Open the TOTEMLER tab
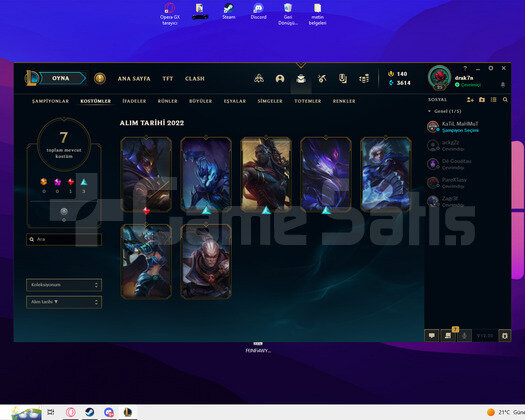Screen dimensions: 525x420 pyautogui.click(x=307, y=101)
